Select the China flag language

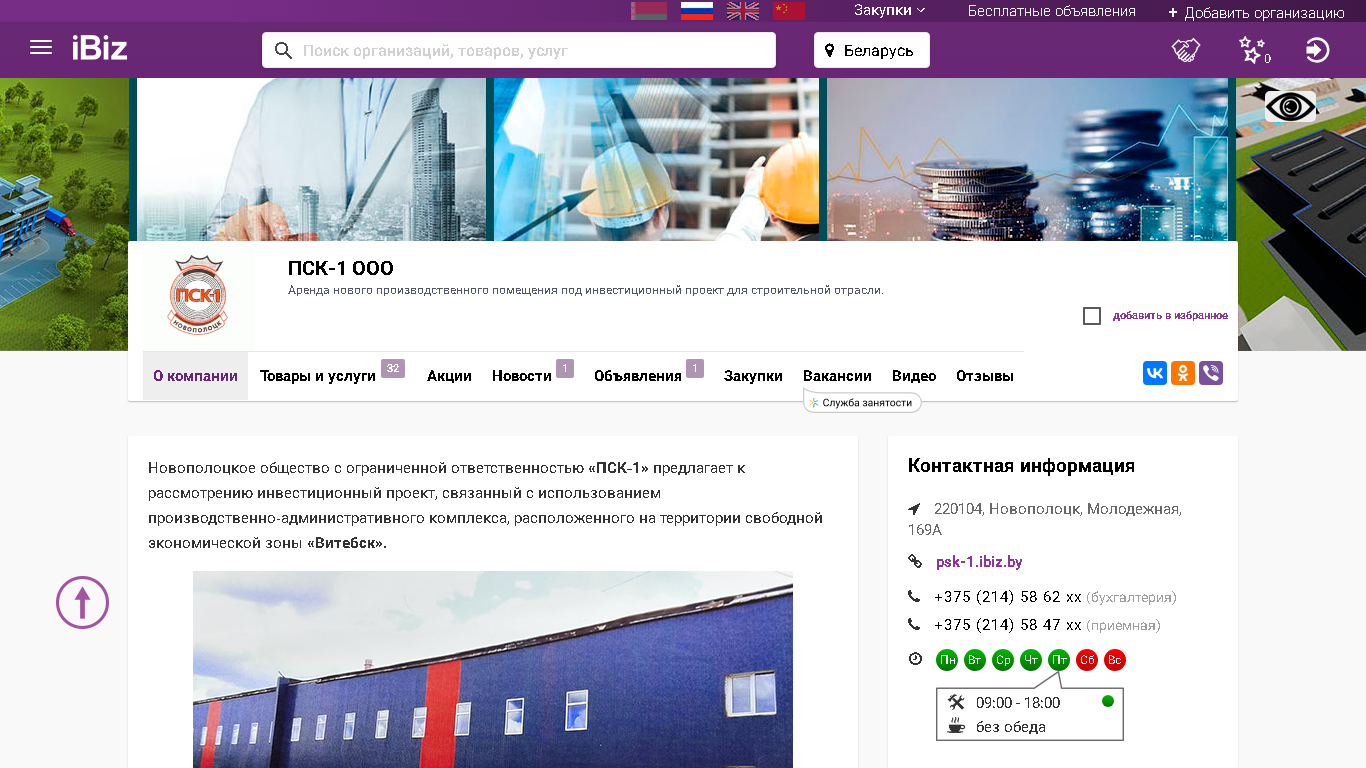[x=789, y=11]
